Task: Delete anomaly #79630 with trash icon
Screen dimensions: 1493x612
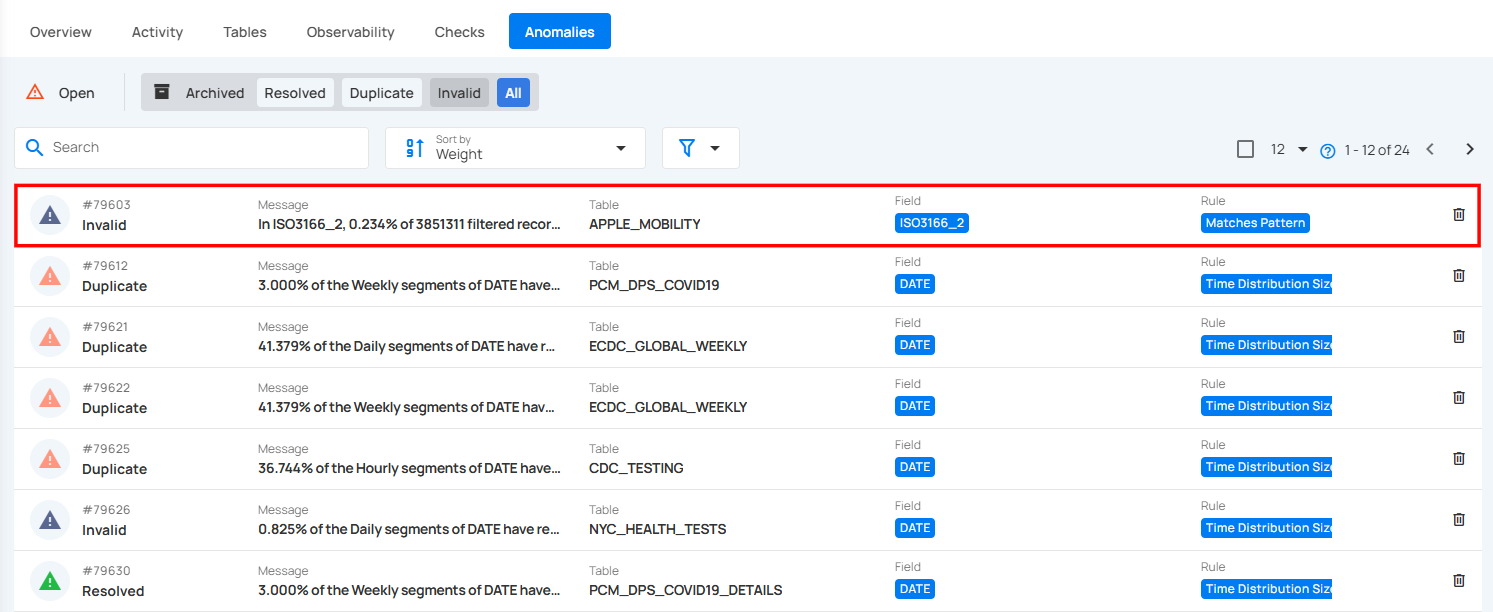Action: click(x=1458, y=580)
